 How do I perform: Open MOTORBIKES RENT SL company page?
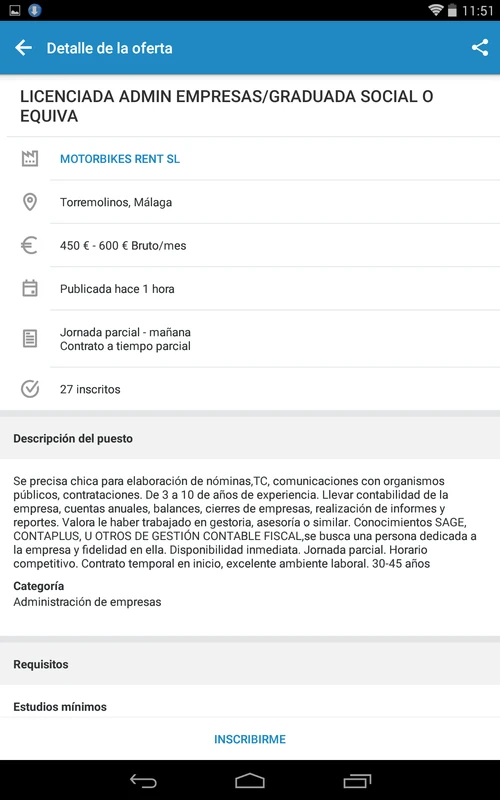[120, 159]
